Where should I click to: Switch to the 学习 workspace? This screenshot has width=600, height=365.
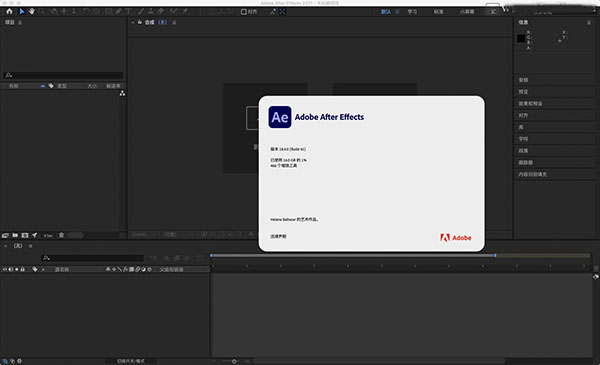(x=412, y=12)
